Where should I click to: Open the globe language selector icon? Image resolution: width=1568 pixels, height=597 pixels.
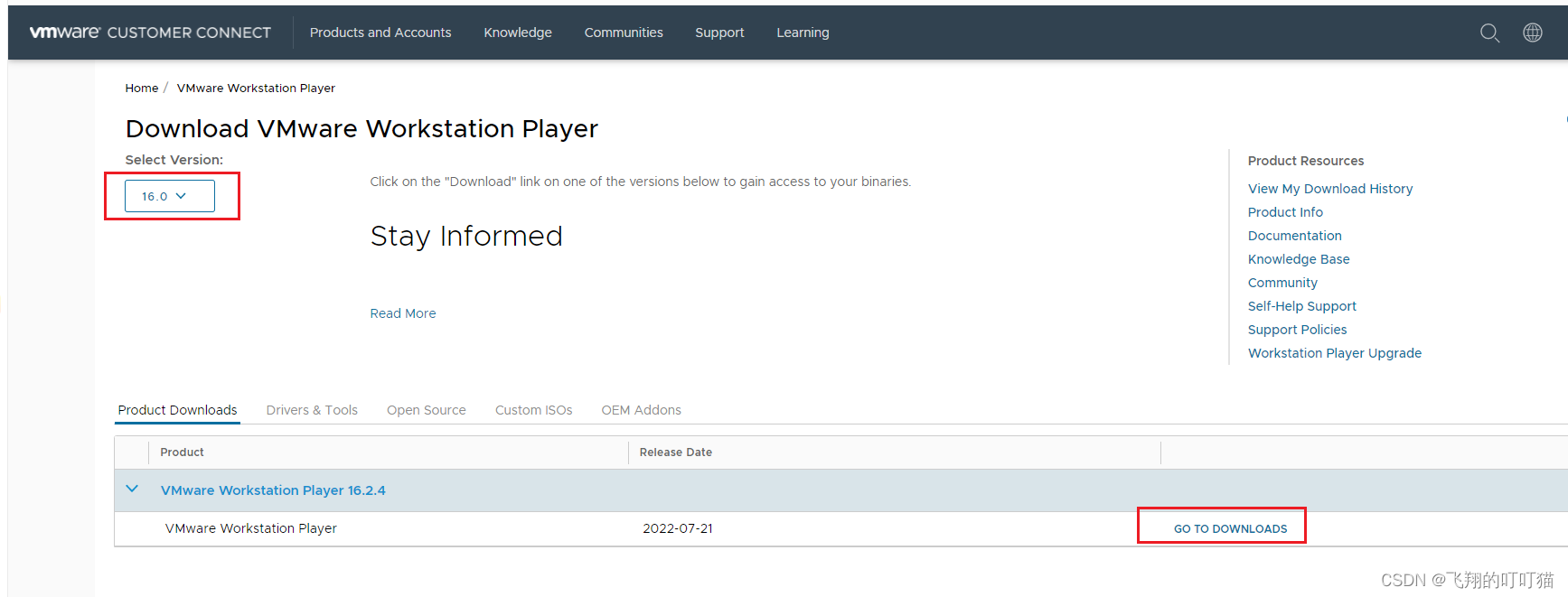point(1533,33)
